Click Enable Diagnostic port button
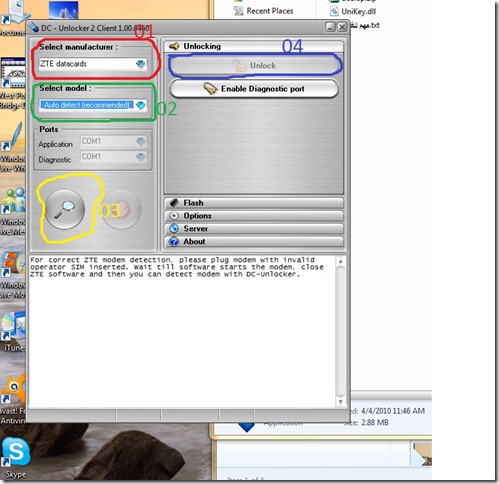 (255, 89)
